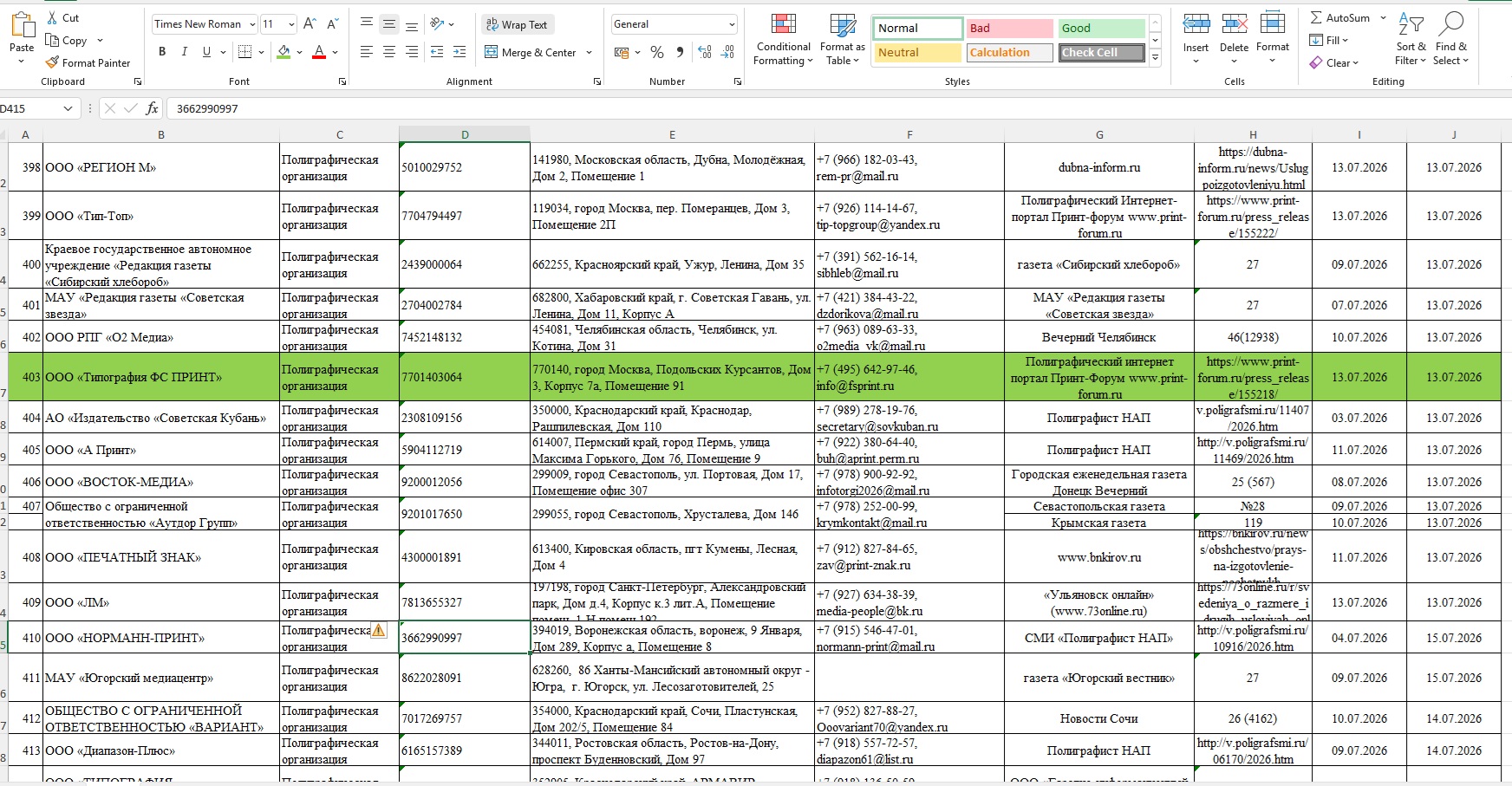Toggle Center horizontal alignment
Image resolution: width=1512 pixels, height=786 pixels.
[389, 52]
